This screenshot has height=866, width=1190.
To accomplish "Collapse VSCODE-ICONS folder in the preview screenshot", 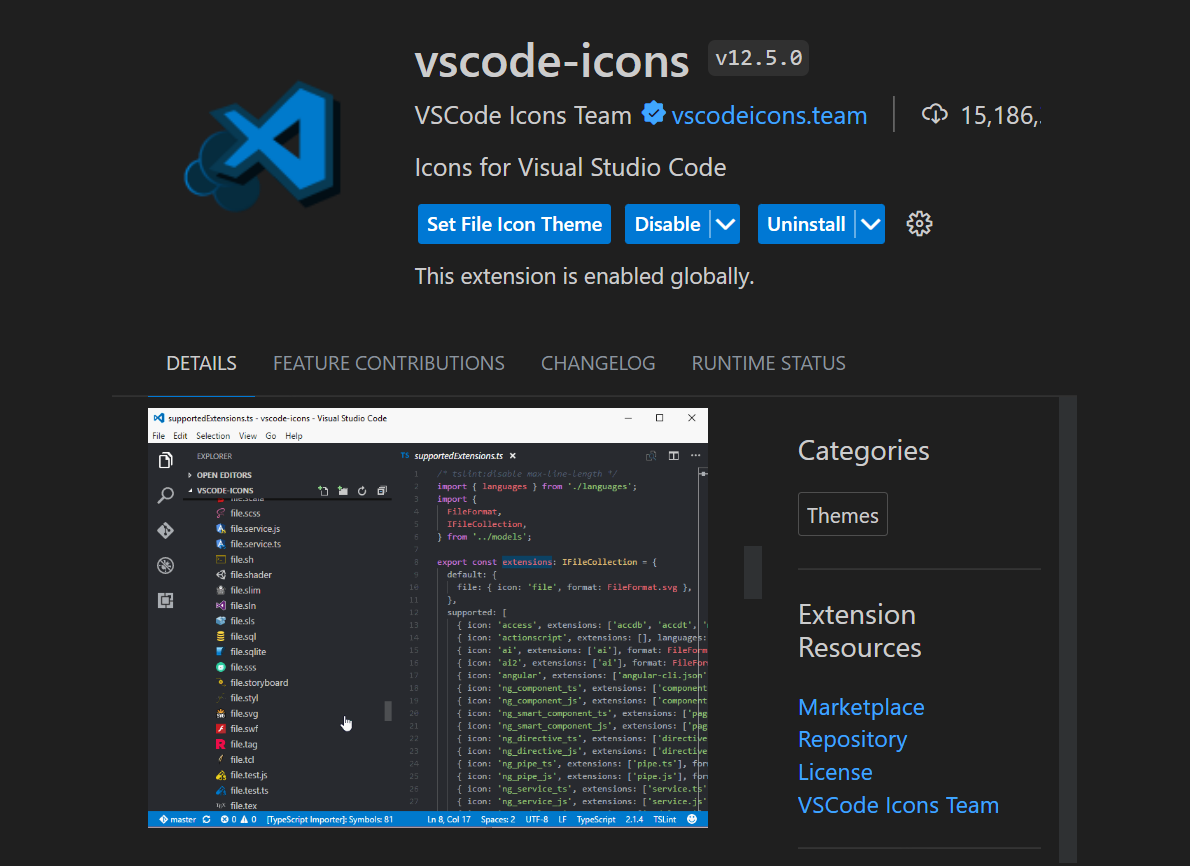I will pos(220,491).
